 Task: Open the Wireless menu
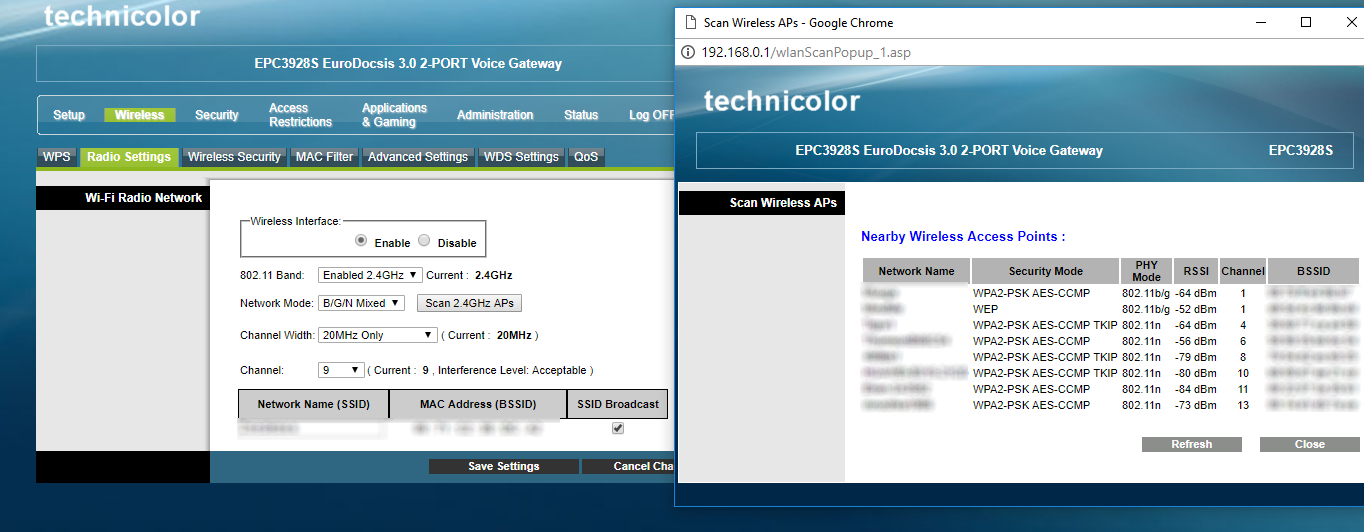(x=140, y=115)
